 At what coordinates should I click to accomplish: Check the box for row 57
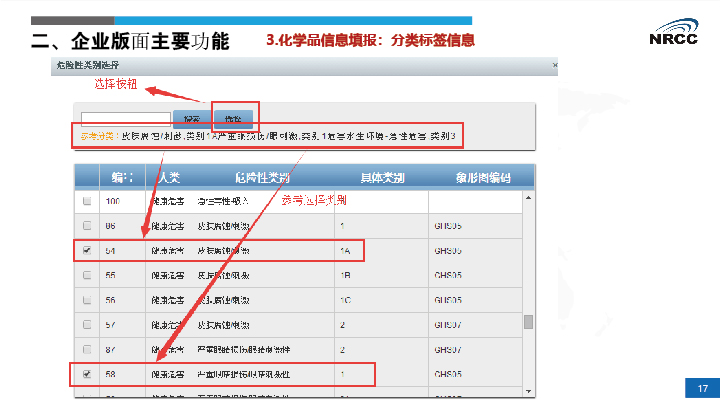[x=86, y=325]
